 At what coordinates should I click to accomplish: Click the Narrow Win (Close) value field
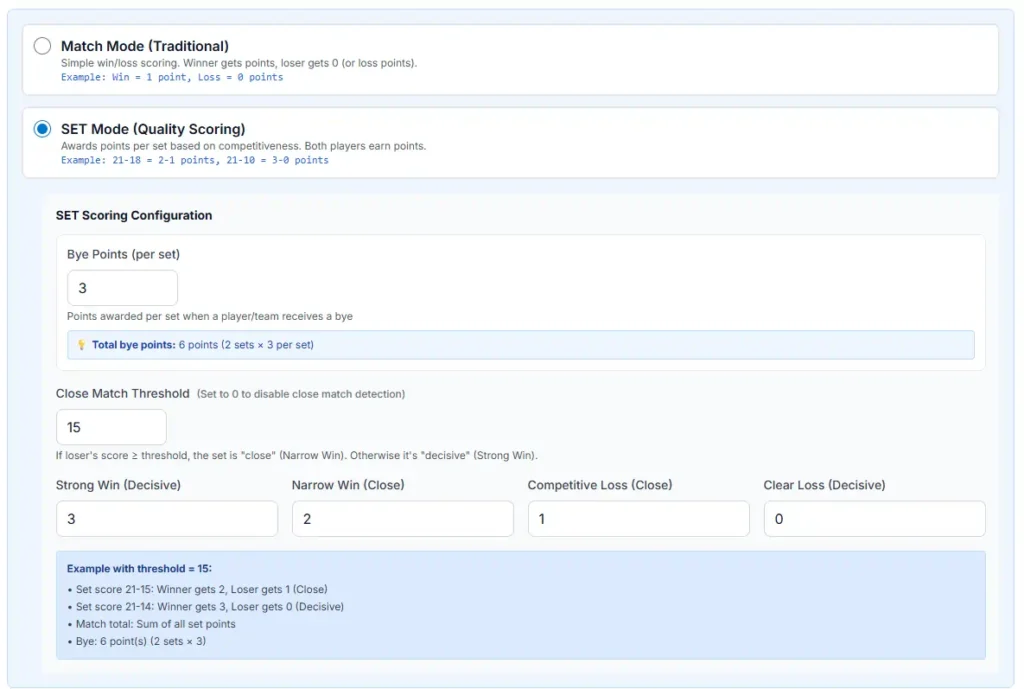click(402, 519)
